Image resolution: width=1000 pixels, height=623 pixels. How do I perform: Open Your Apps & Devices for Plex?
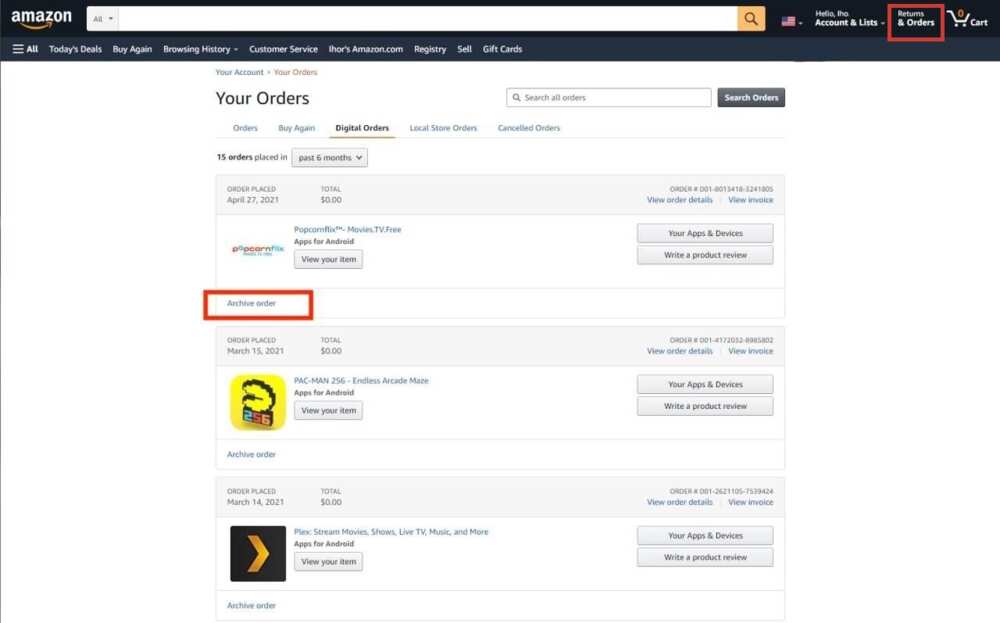coord(705,536)
